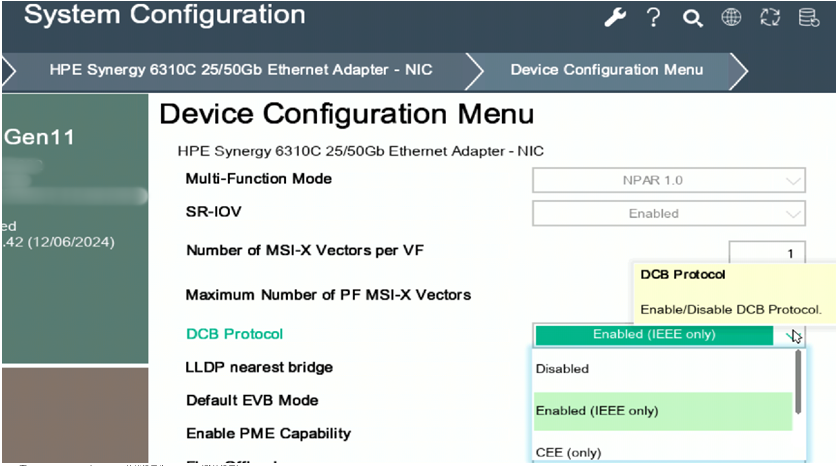Viewport: 838px width, 466px height.
Task: Click the circular arrows refresh icon
Action: pyautogui.click(x=770, y=18)
